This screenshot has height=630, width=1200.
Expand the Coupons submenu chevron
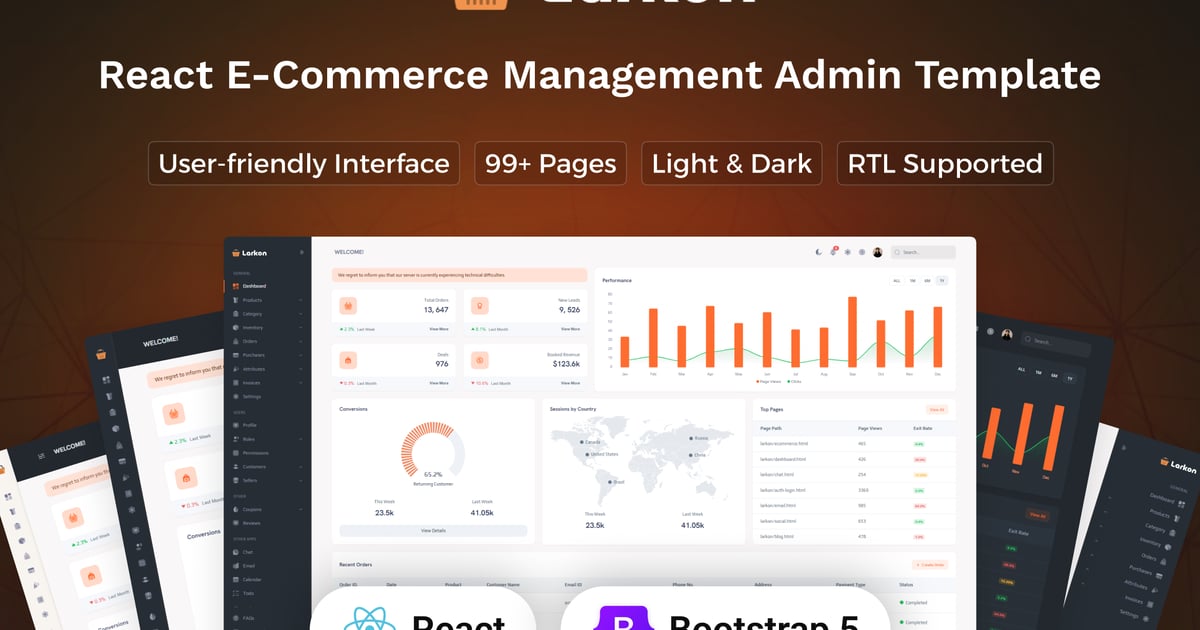click(x=300, y=509)
